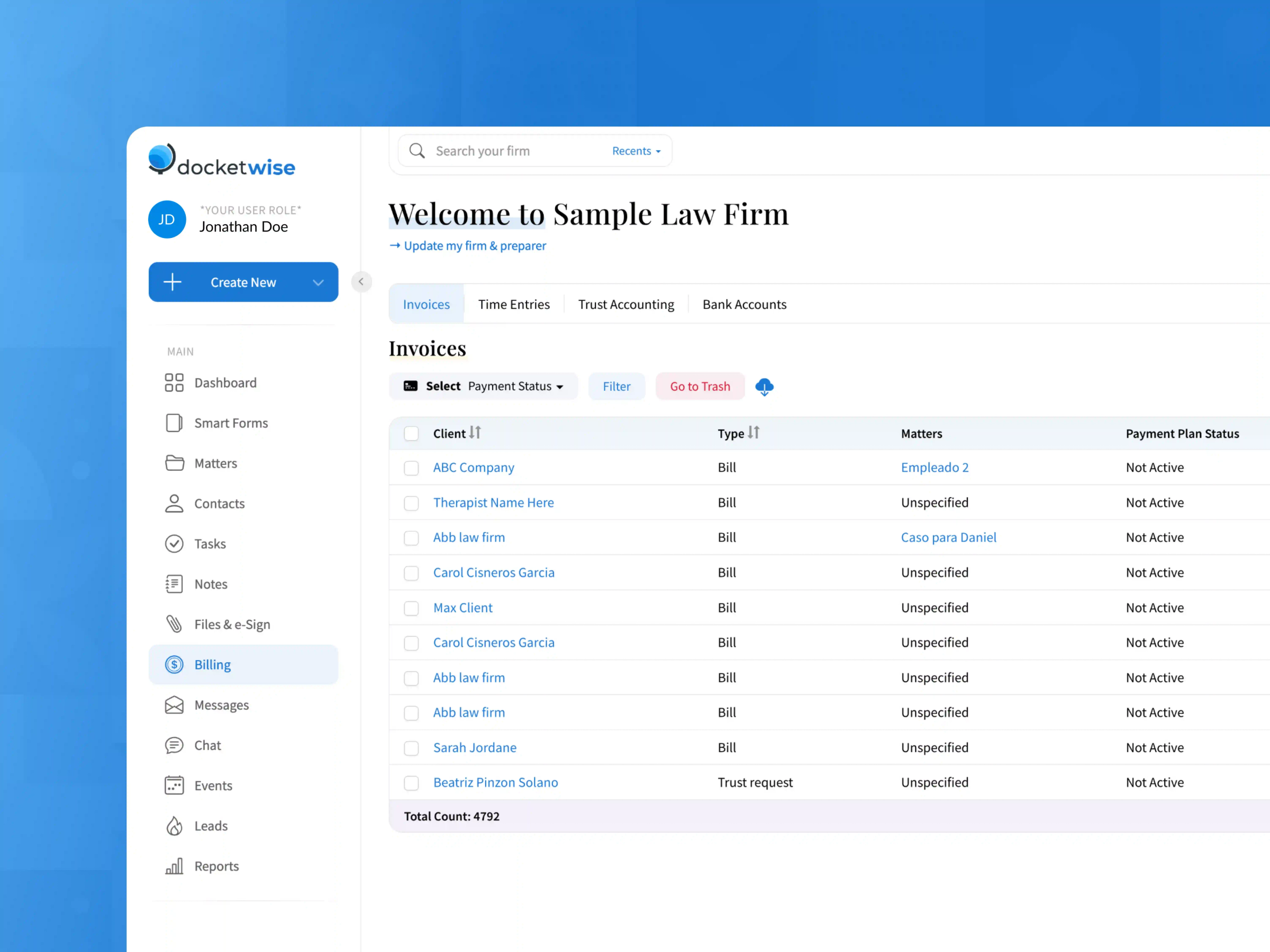
Task: Click the download invoices icon
Action: 764,387
